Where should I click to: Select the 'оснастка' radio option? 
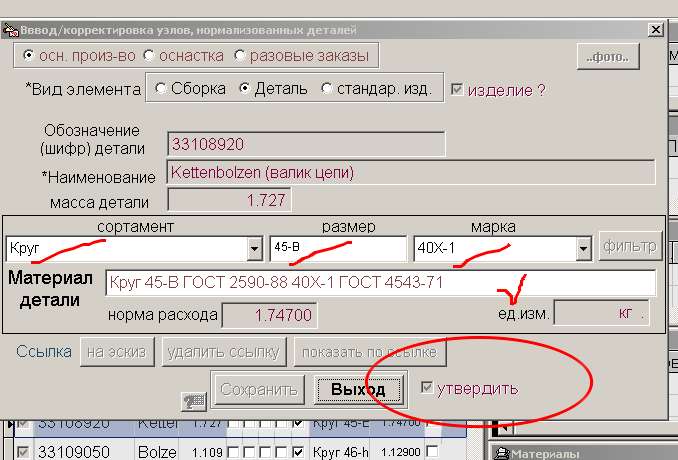pos(149,55)
